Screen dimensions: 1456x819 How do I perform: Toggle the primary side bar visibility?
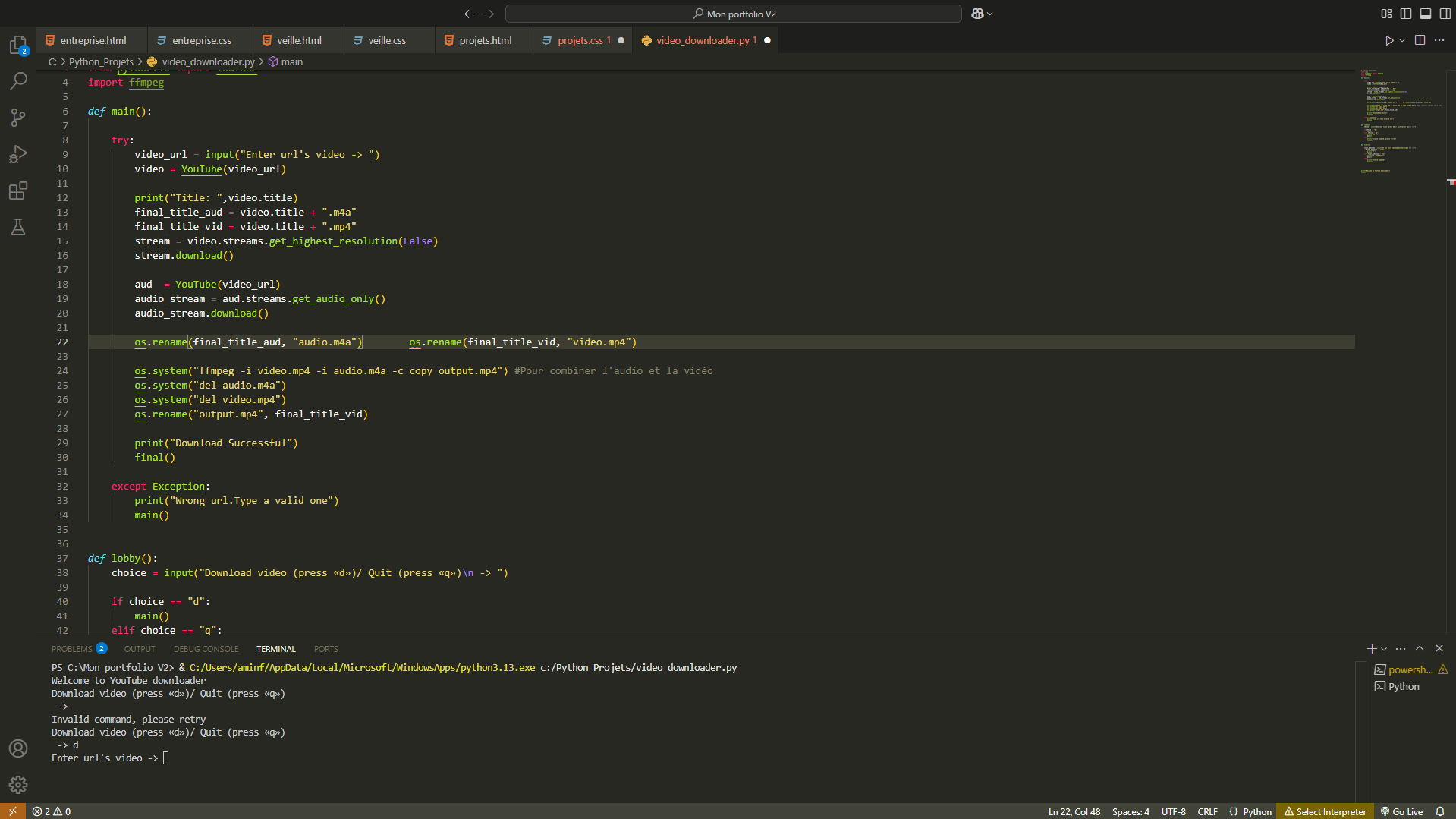1406,14
